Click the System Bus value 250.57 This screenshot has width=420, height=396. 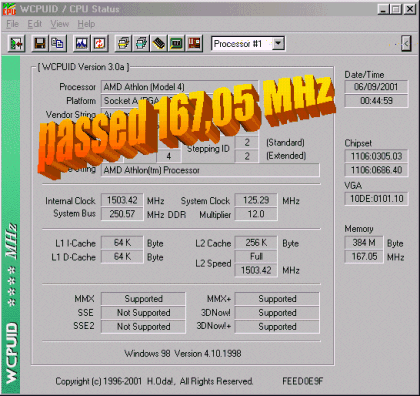[x=122, y=214]
